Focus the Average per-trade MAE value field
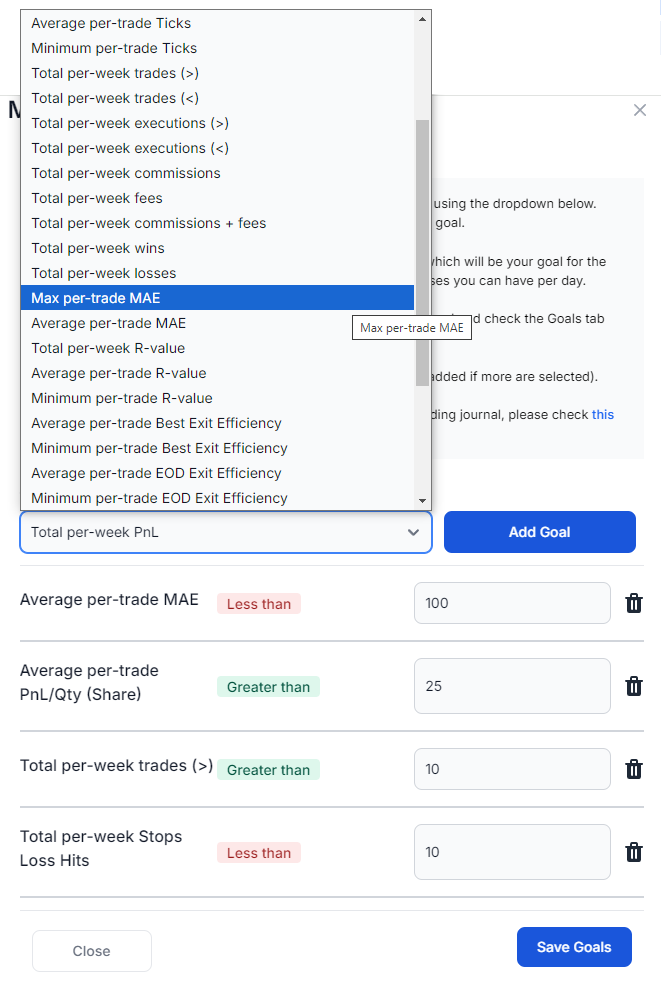 512,603
